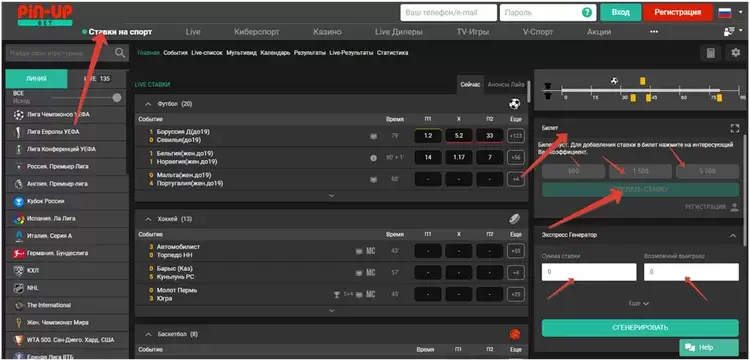Open WTA 500 Сан-Диего tournament
Viewport: 750px width, 361px height.
point(67,340)
